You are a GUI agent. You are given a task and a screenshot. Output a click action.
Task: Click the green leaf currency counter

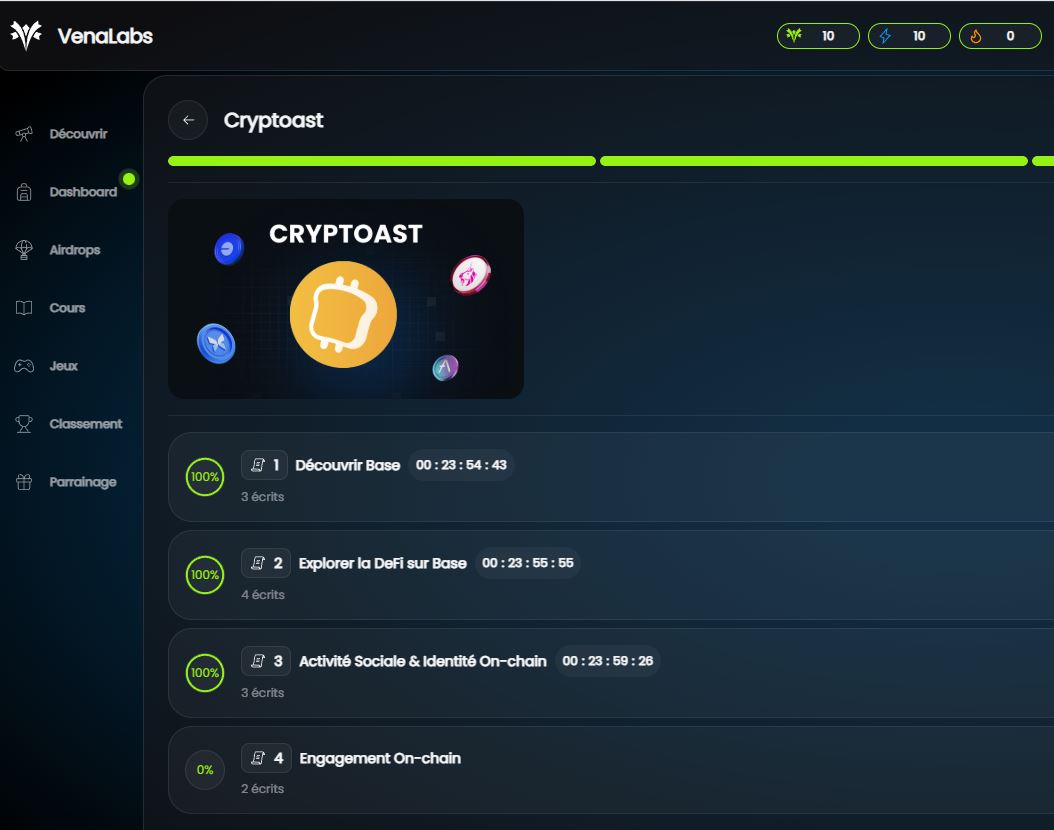818,35
